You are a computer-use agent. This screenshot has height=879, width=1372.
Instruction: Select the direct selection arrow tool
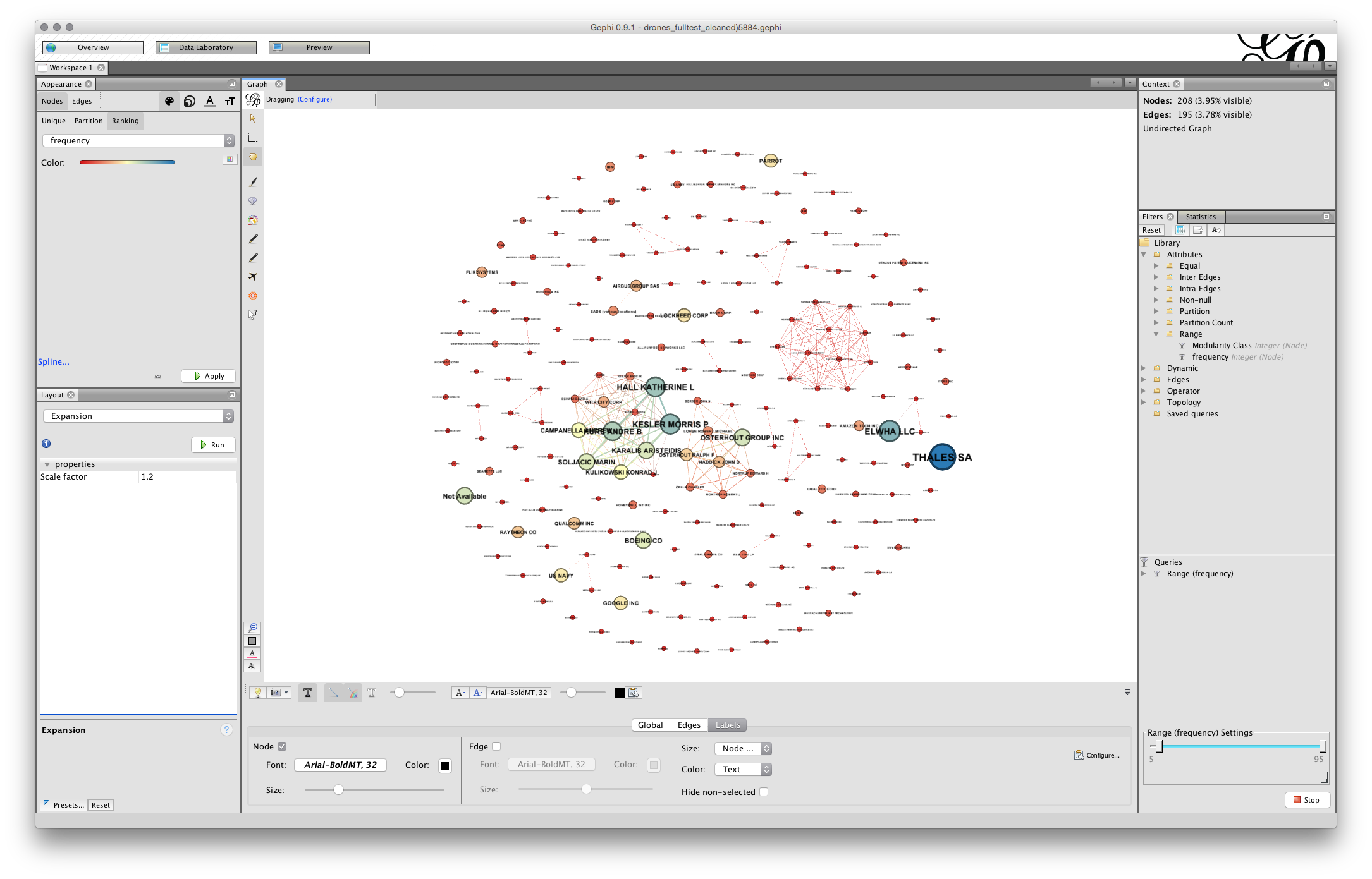coord(253,118)
